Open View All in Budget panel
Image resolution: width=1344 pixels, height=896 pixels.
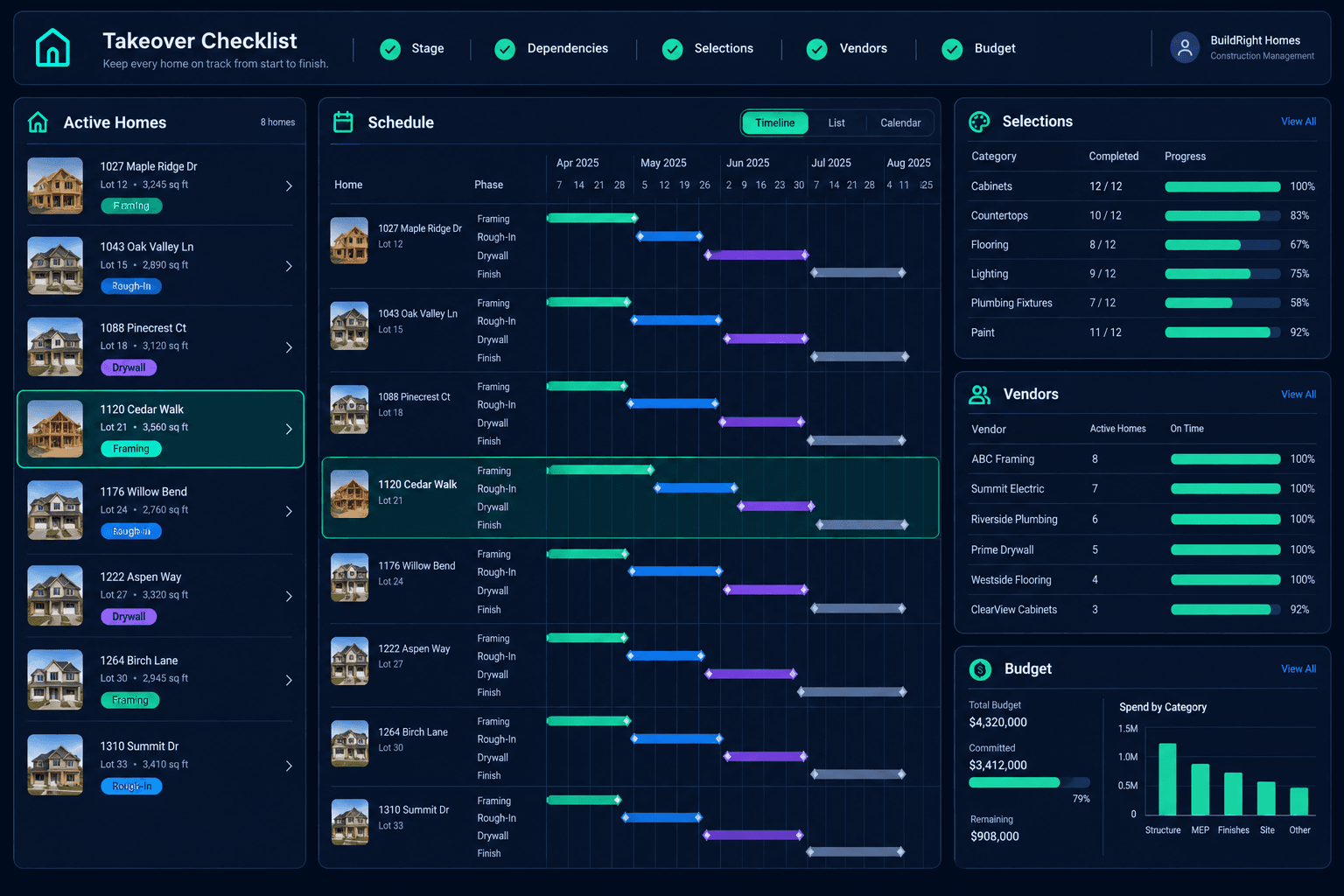tap(1298, 668)
